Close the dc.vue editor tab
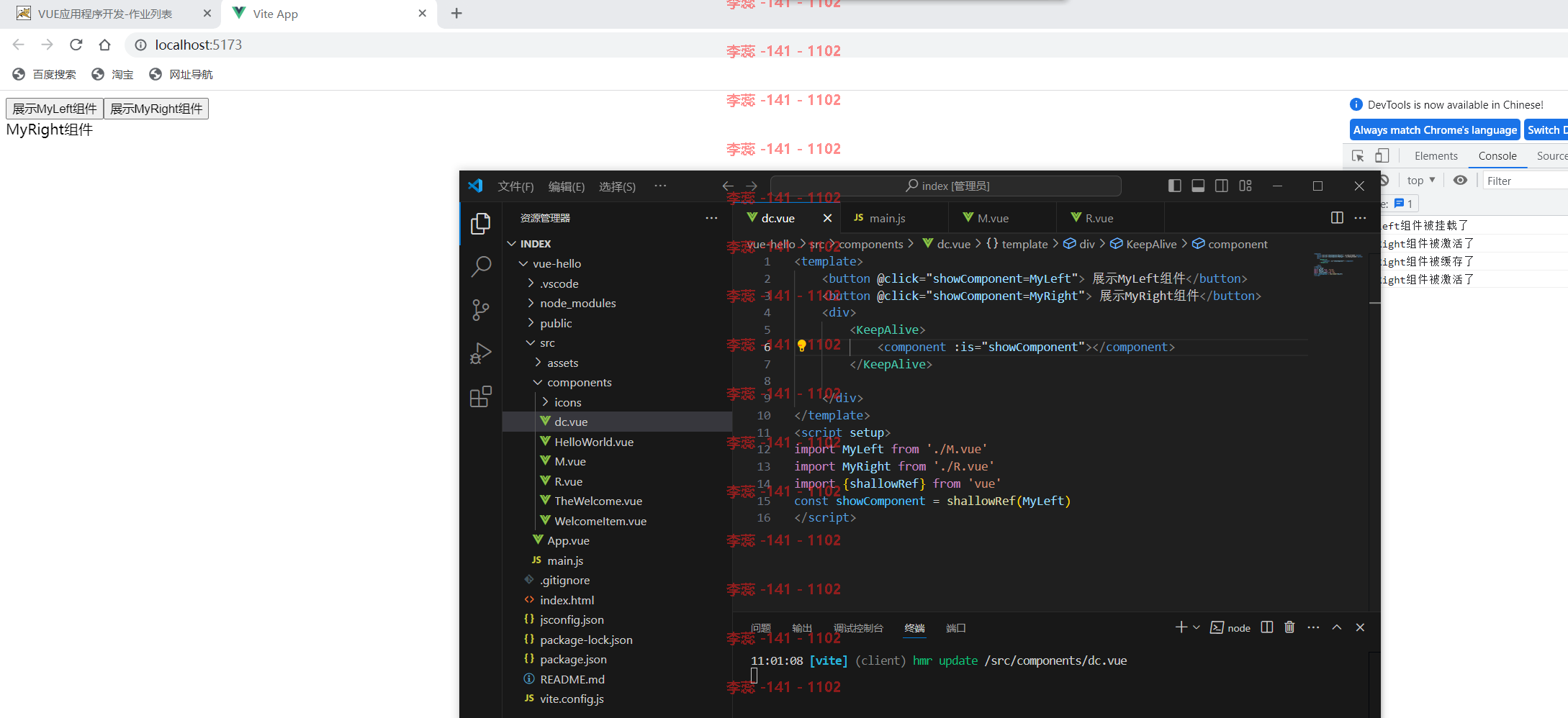The width and height of the screenshot is (1568, 718). tap(827, 218)
